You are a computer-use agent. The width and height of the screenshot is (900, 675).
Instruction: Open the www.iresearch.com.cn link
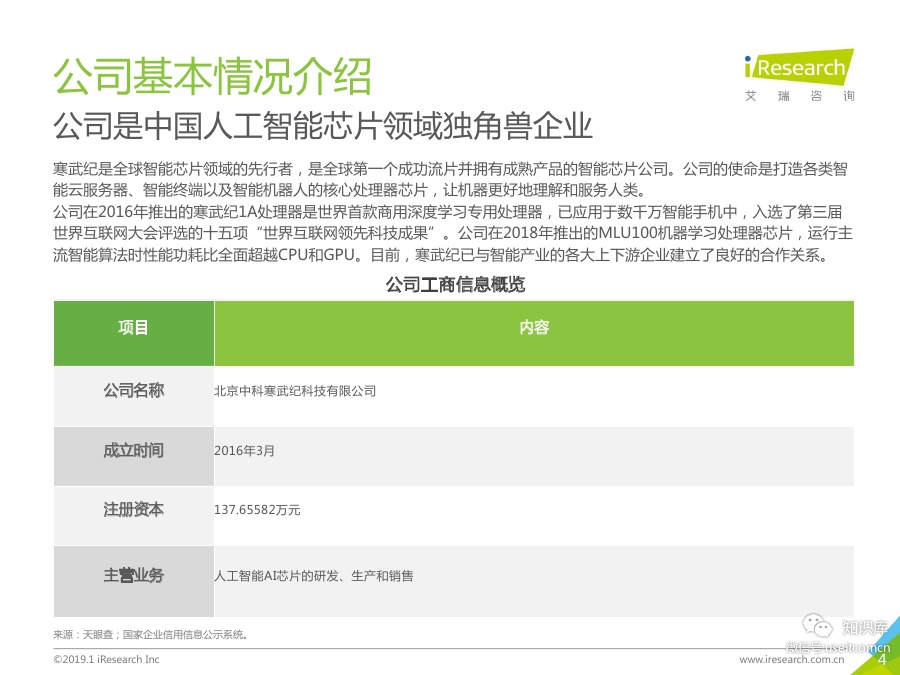point(792,660)
